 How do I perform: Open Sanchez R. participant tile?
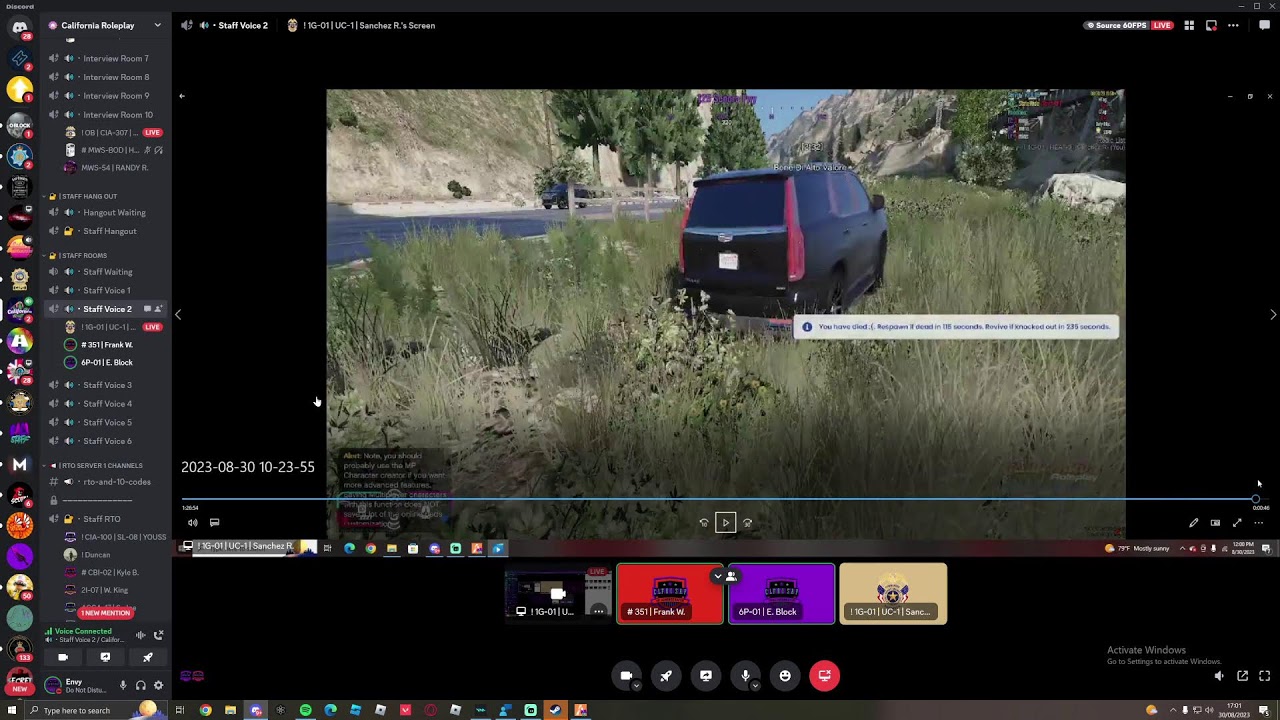point(893,594)
